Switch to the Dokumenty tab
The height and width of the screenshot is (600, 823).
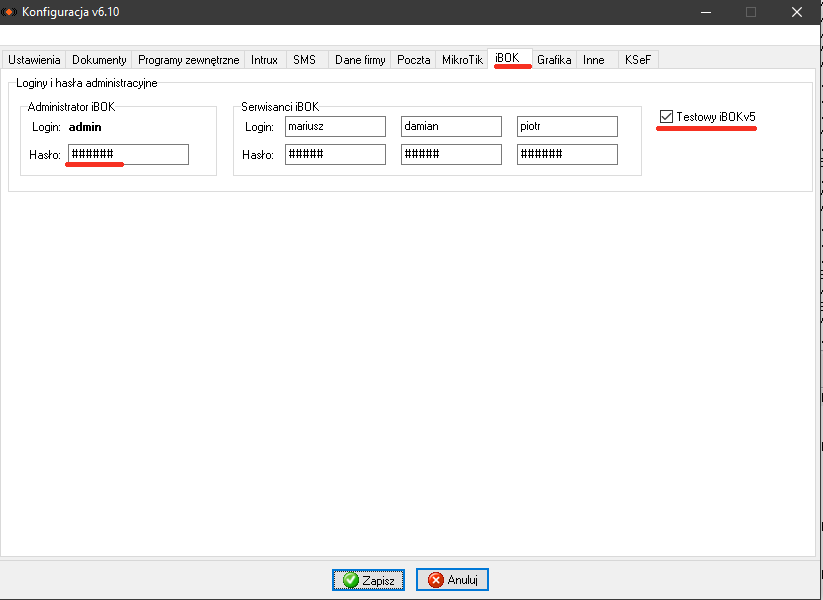(x=99, y=60)
